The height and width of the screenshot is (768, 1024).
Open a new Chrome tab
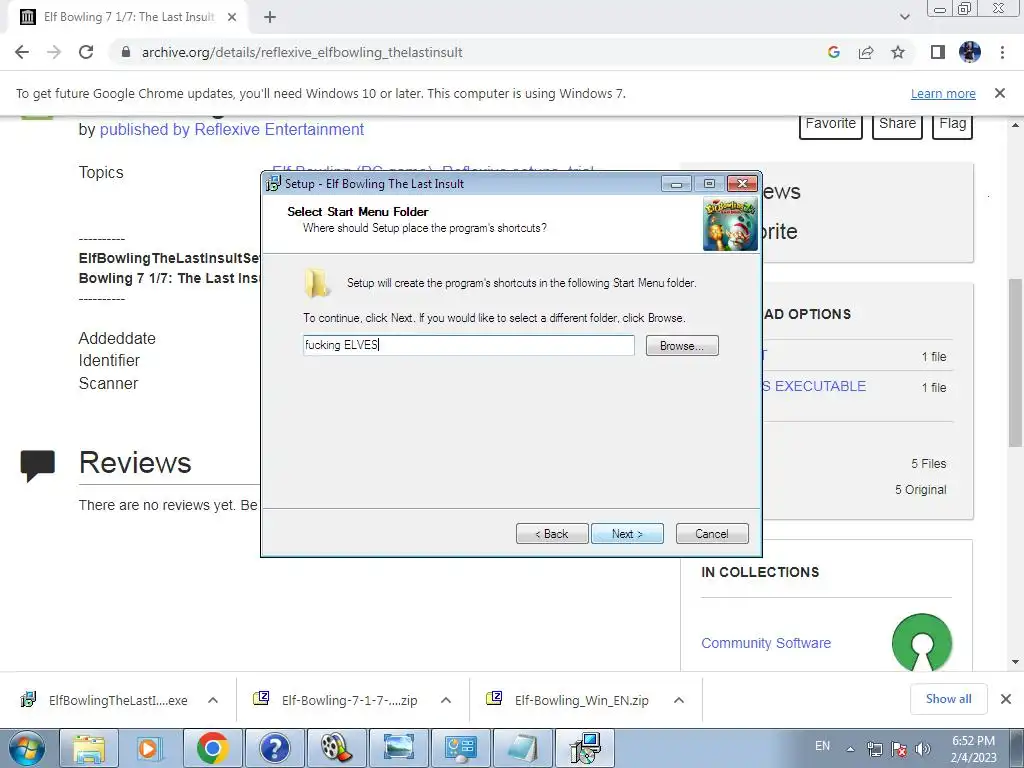(x=270, y=17)
